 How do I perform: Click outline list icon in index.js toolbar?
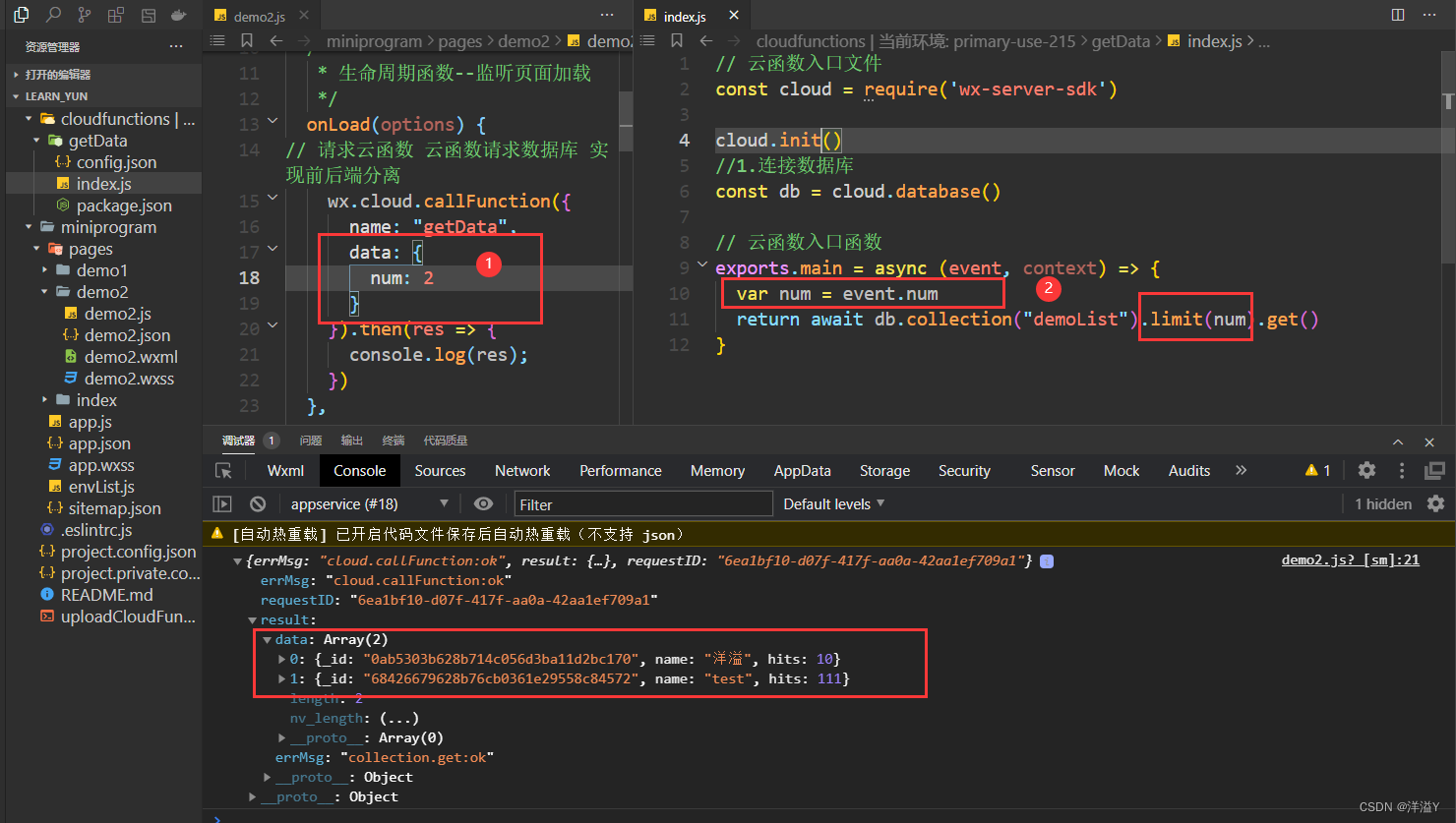[x=647, y=40]
